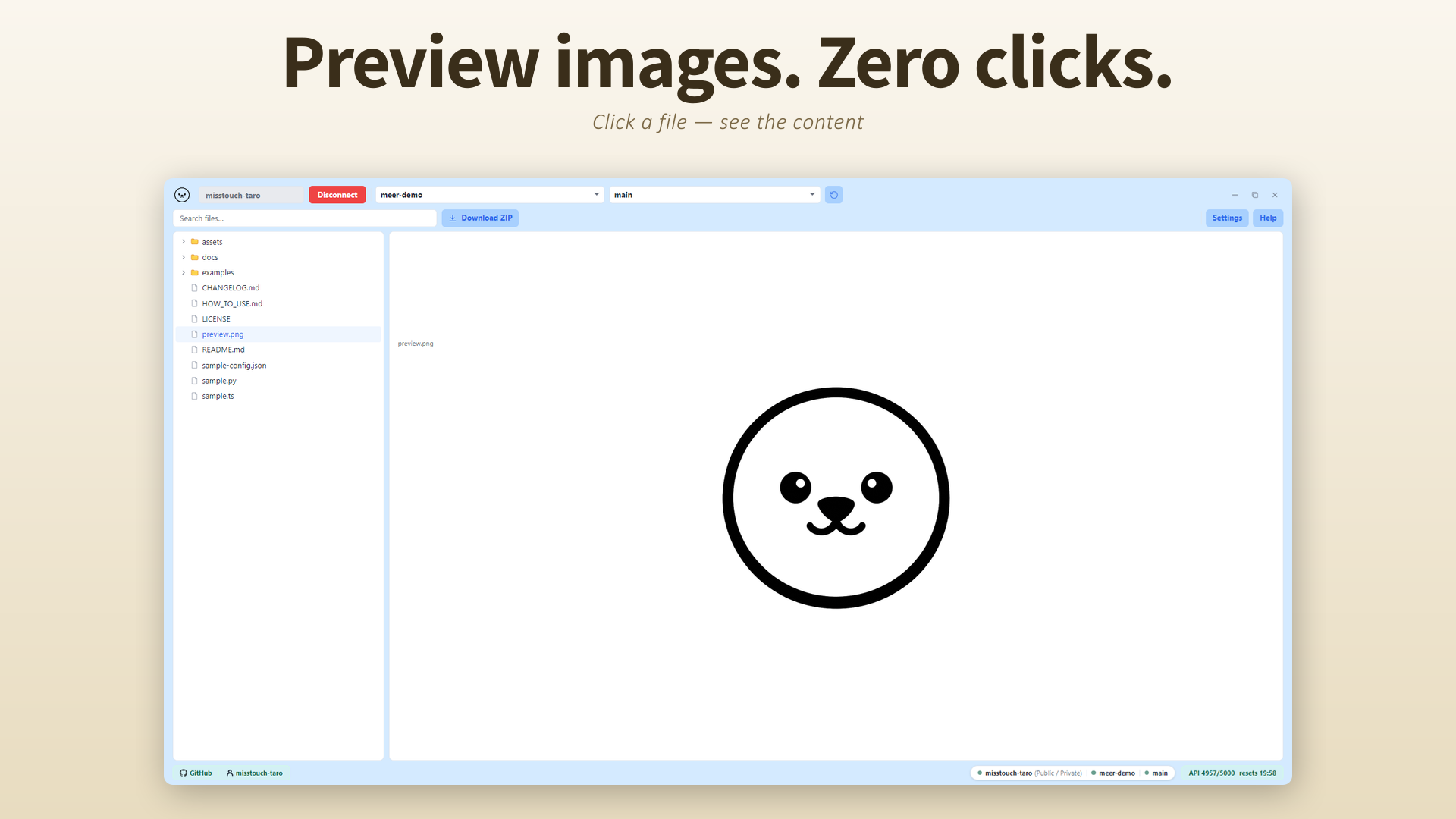Select sample.ts in file tree
This screenshot has height=819, width=1456.
(x=278, y=397)
